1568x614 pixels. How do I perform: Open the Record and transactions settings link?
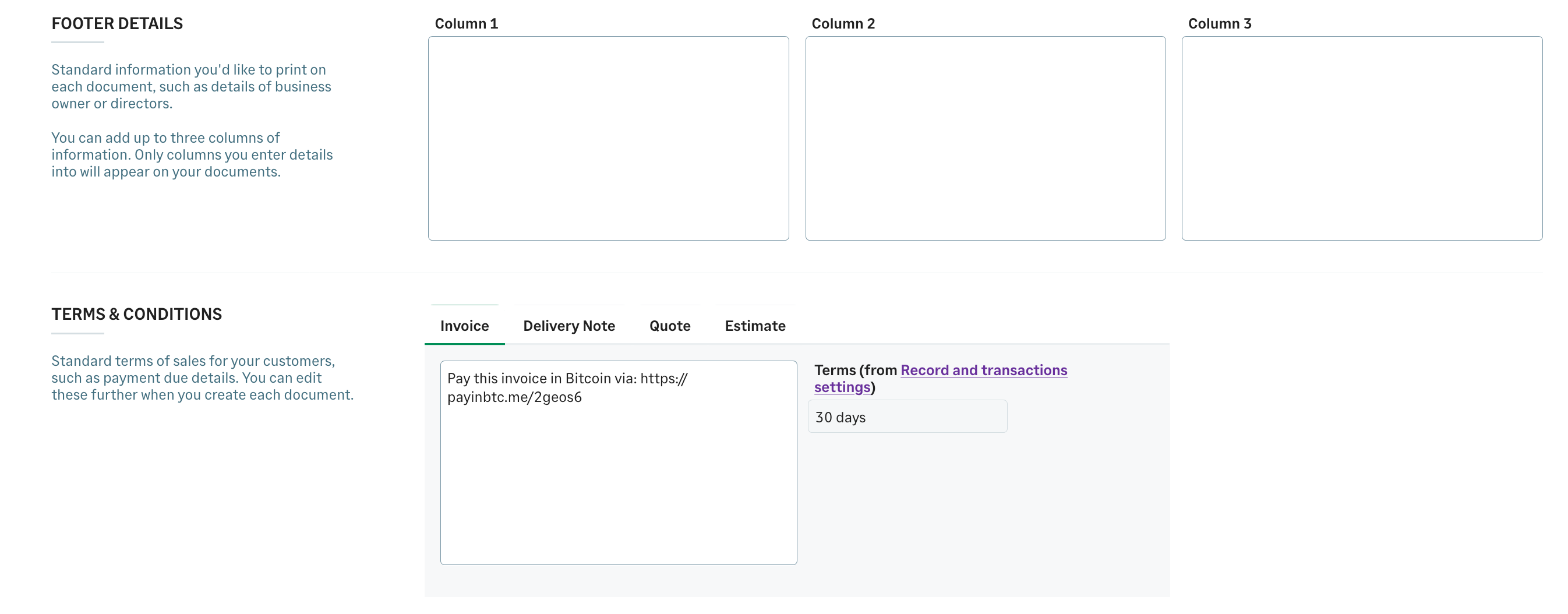983,370
